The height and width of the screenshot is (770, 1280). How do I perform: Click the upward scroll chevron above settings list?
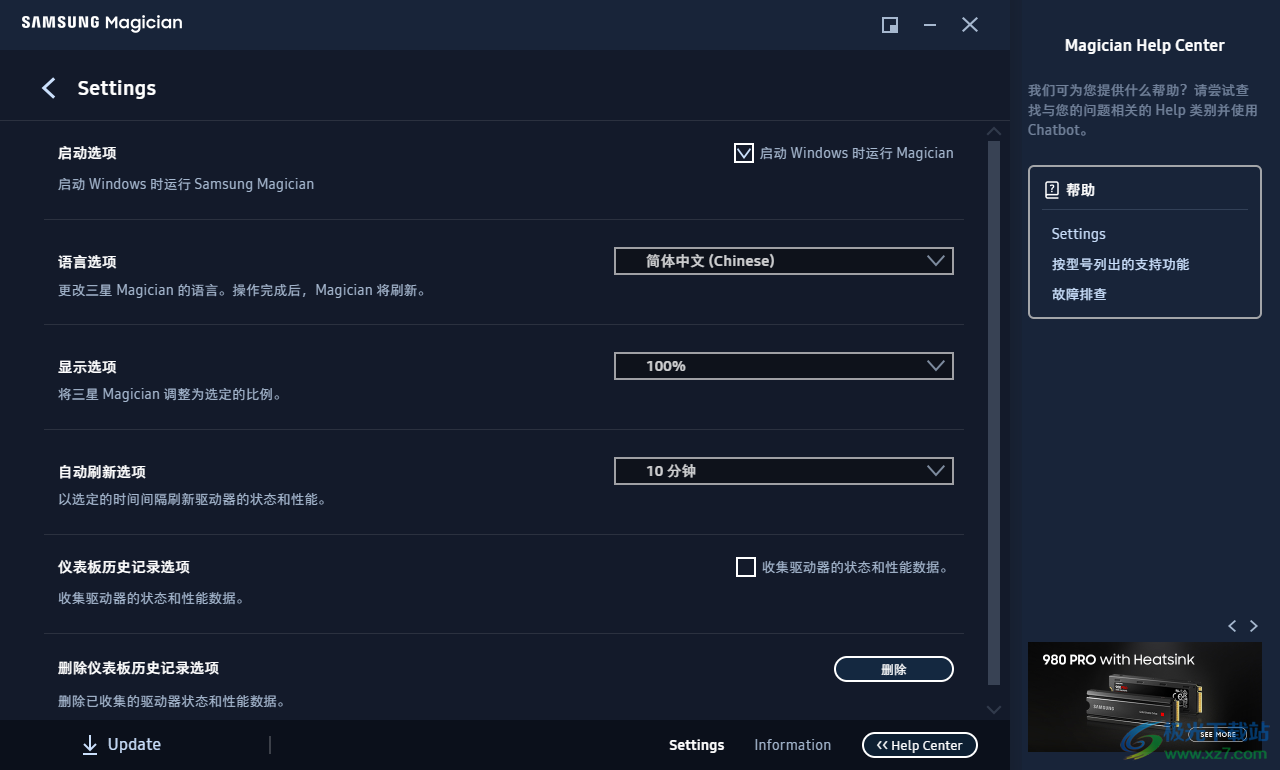[994, 130]
